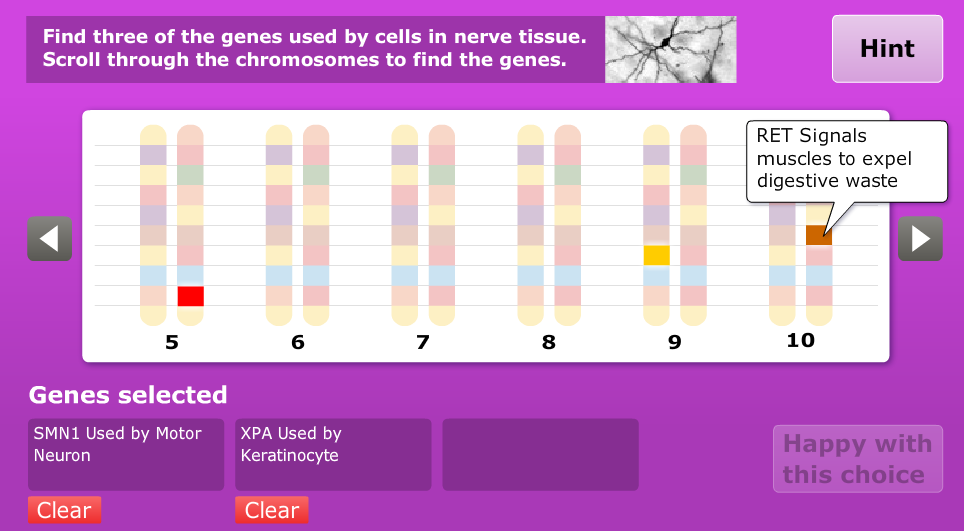Viewport: 964px width, 531px height.
Task: Click the nerve cell thumbnail image
Action: coord(670,48)
